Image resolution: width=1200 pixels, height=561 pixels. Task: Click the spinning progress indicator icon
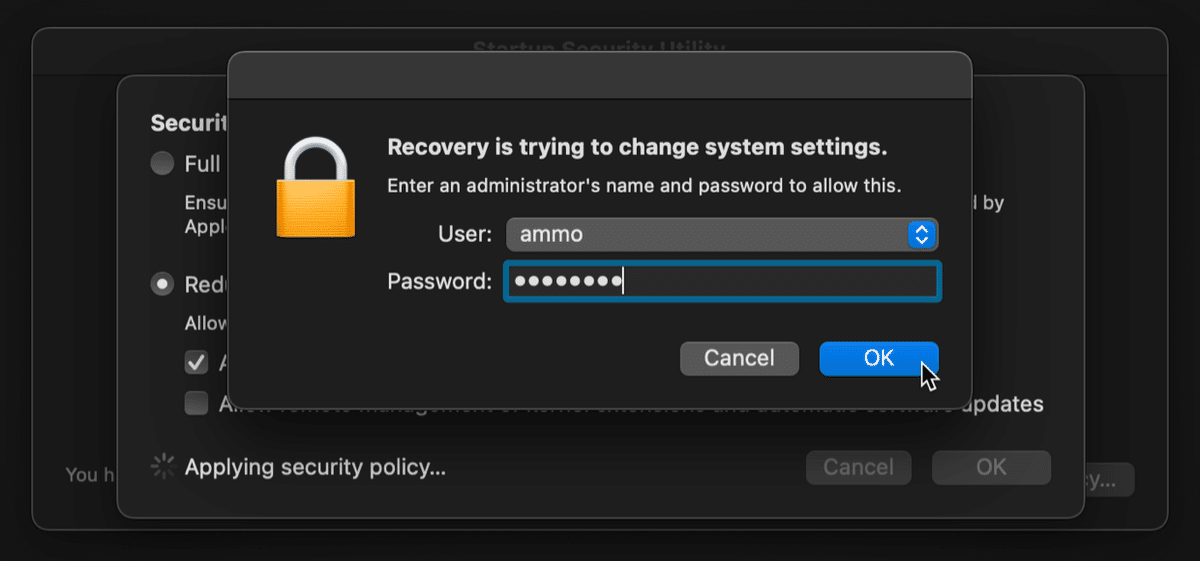pos(162,466)
